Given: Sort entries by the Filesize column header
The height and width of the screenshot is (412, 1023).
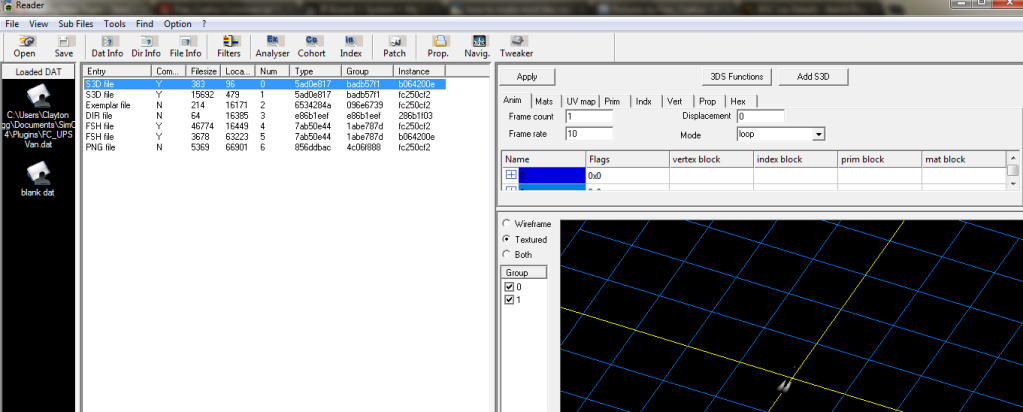Looking at the screenshot, I should 204,71.
